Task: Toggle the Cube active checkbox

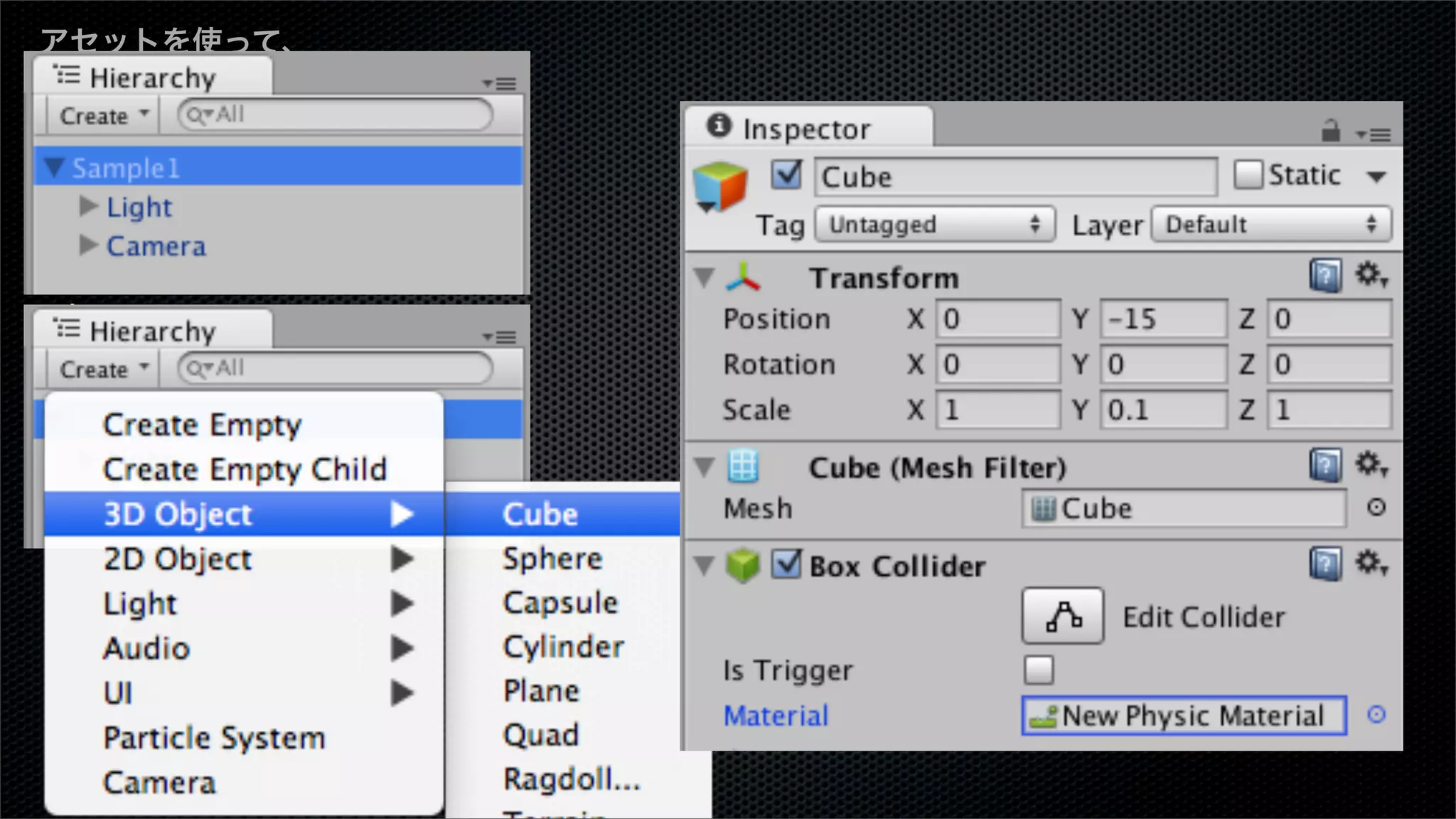Action: pyautogui.click(x=786, y=175)
